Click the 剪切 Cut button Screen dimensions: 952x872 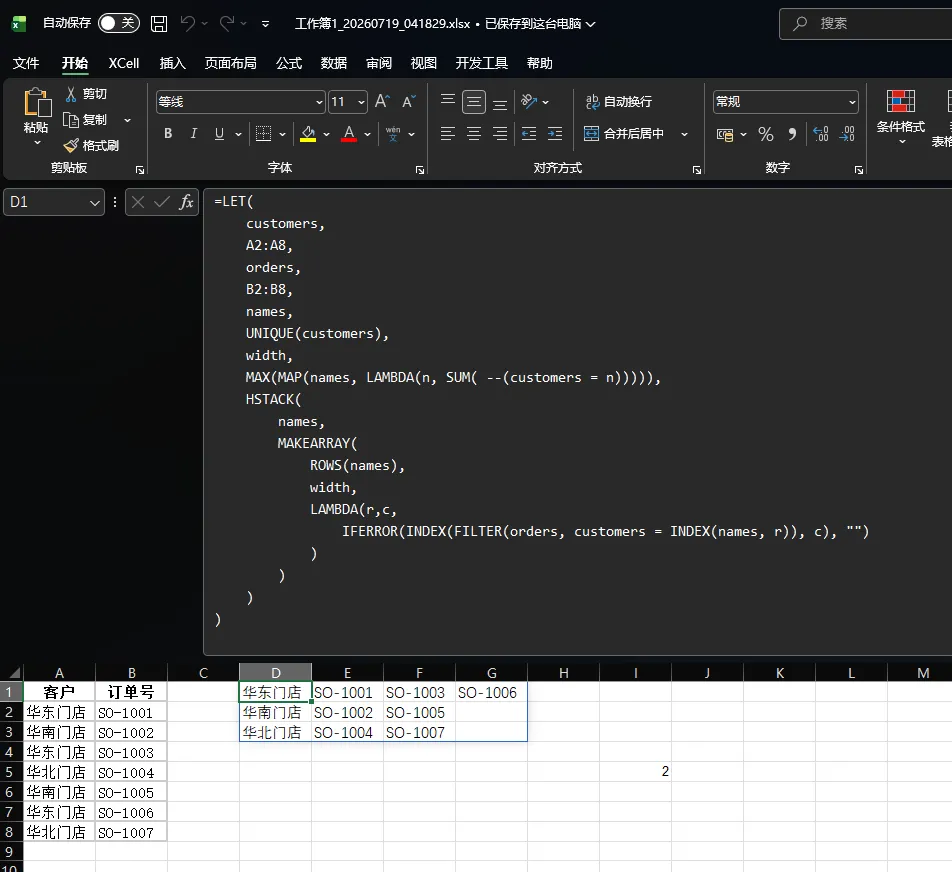[x=86, y=94]
